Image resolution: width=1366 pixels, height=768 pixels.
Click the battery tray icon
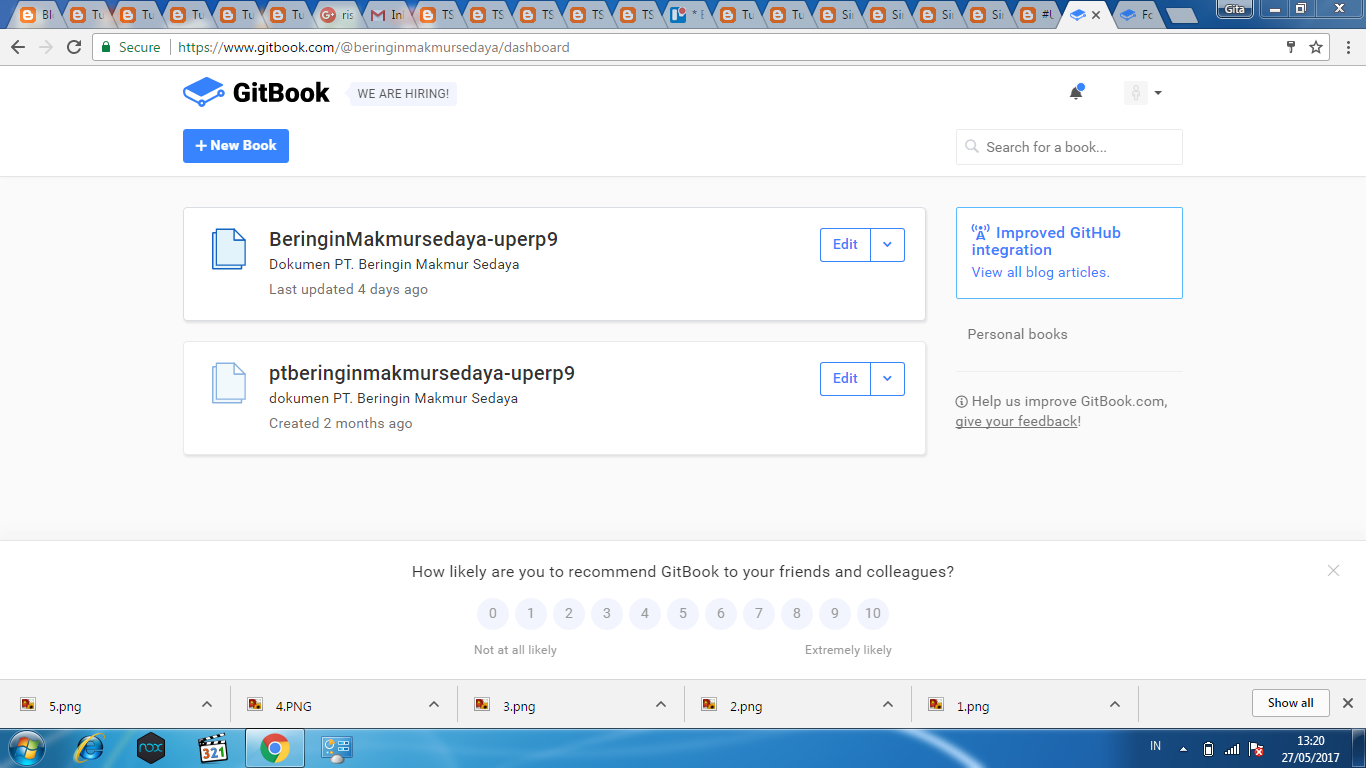pyautogui.click(x=1208, y=748)
